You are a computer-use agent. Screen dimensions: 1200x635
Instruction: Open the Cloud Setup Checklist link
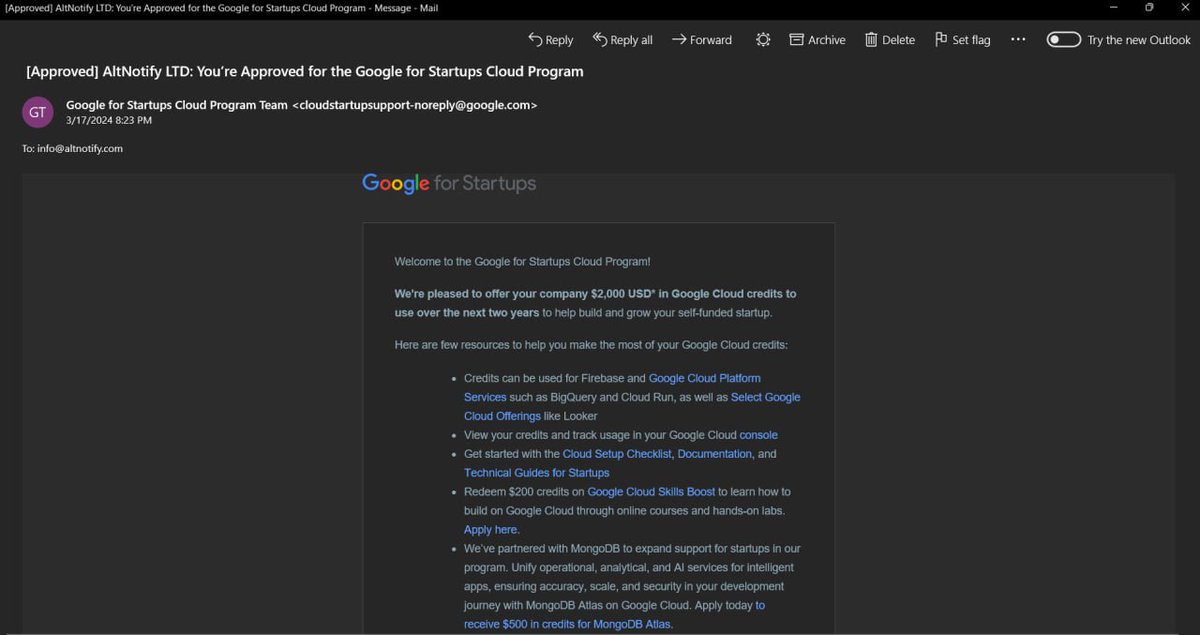618,454
